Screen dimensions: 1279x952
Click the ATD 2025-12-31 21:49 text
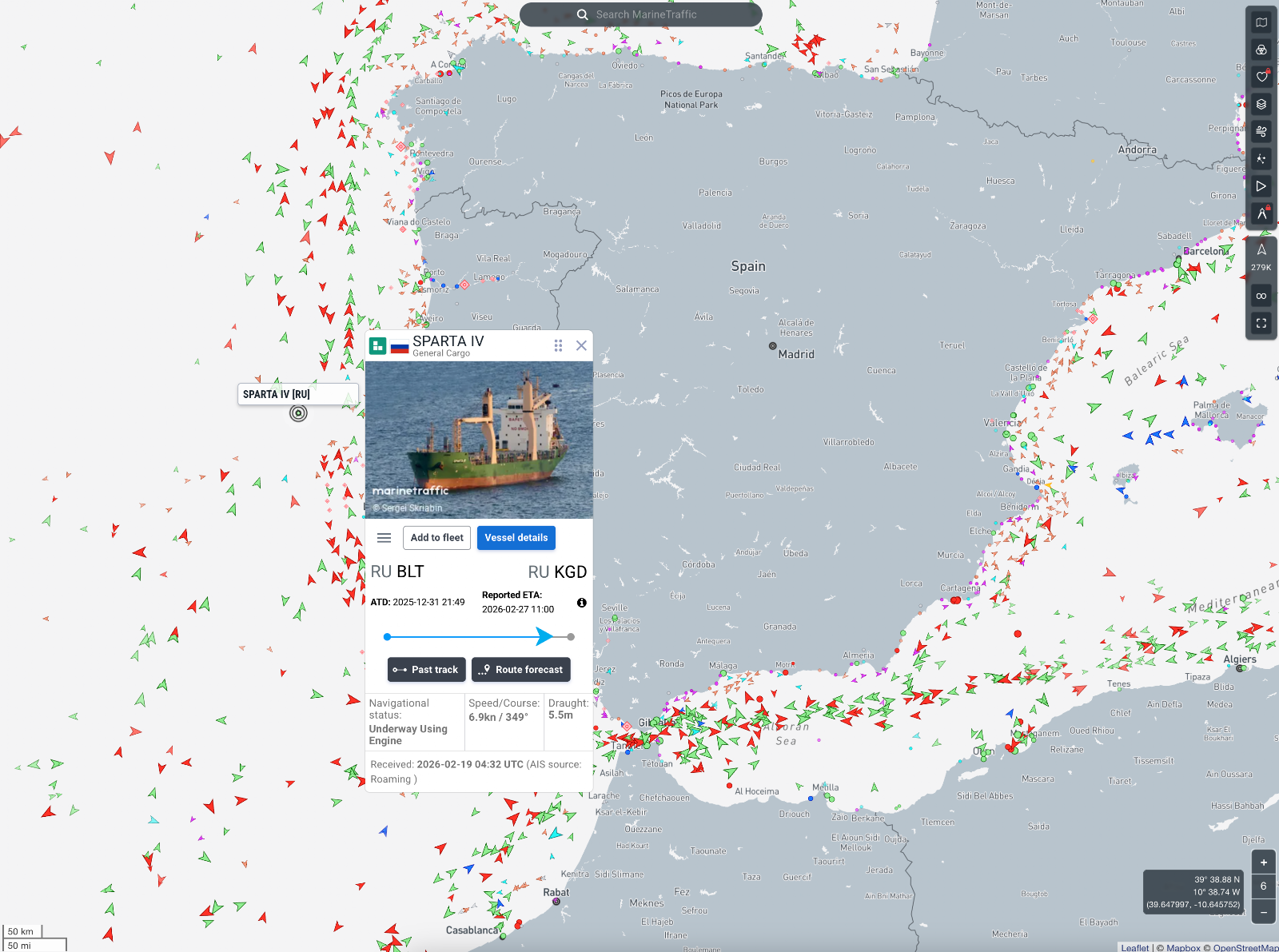tap(417, 603)
